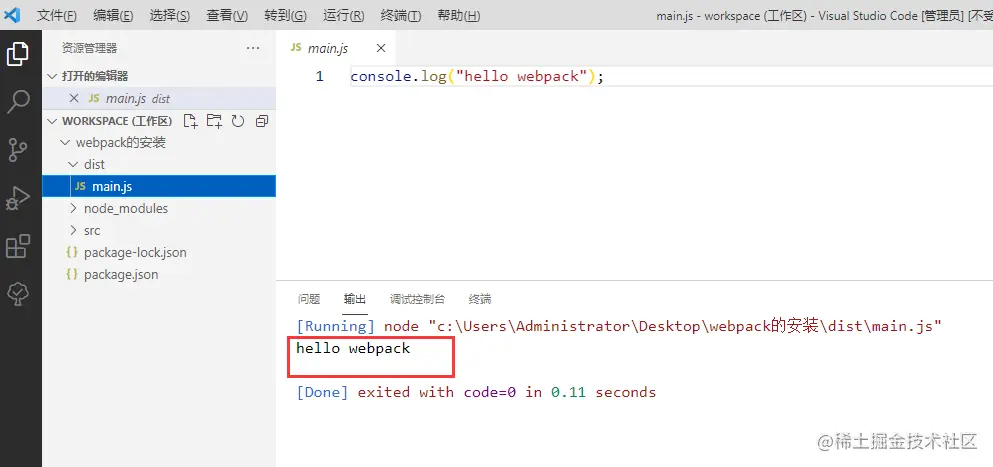Collapse the WORKSPACE section
The height and width of the screenshot is (467, 993).
(52, 120)
